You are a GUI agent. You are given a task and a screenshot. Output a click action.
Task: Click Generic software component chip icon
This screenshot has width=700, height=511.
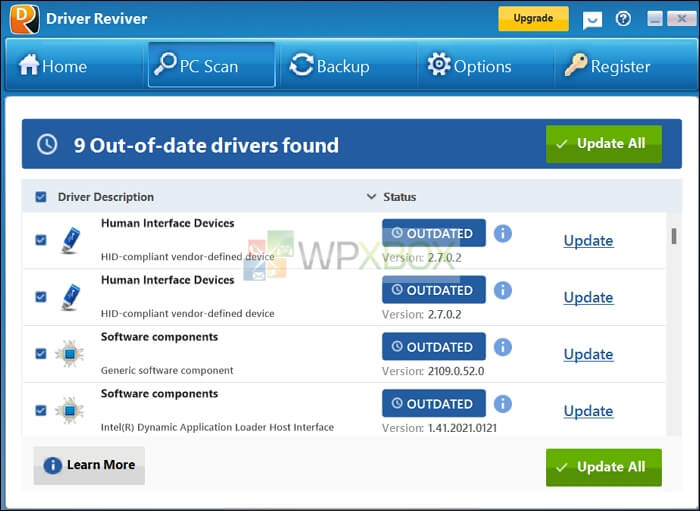69,354
